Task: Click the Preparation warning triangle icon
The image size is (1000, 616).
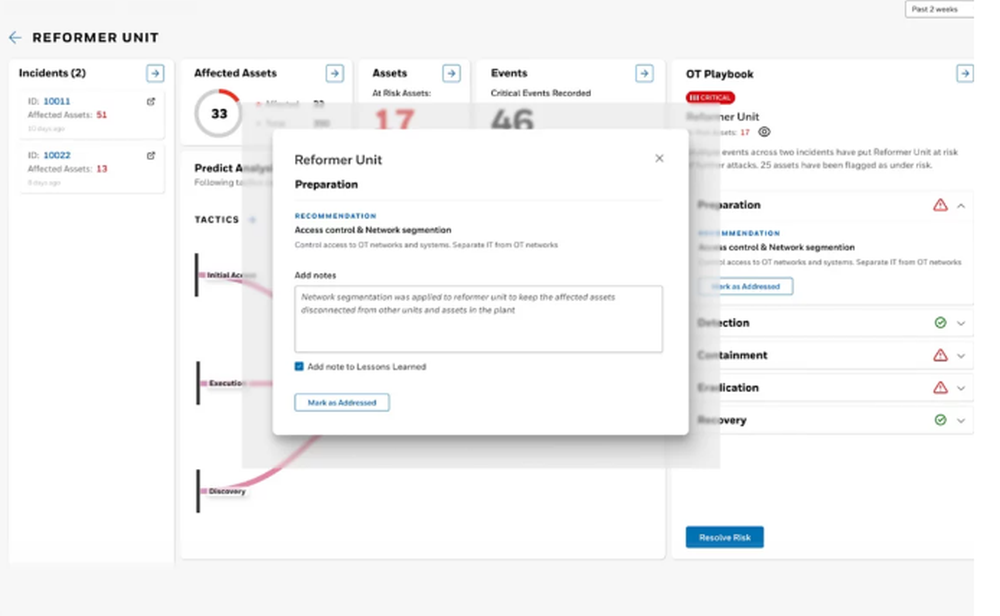Action: tap(940, 205)
